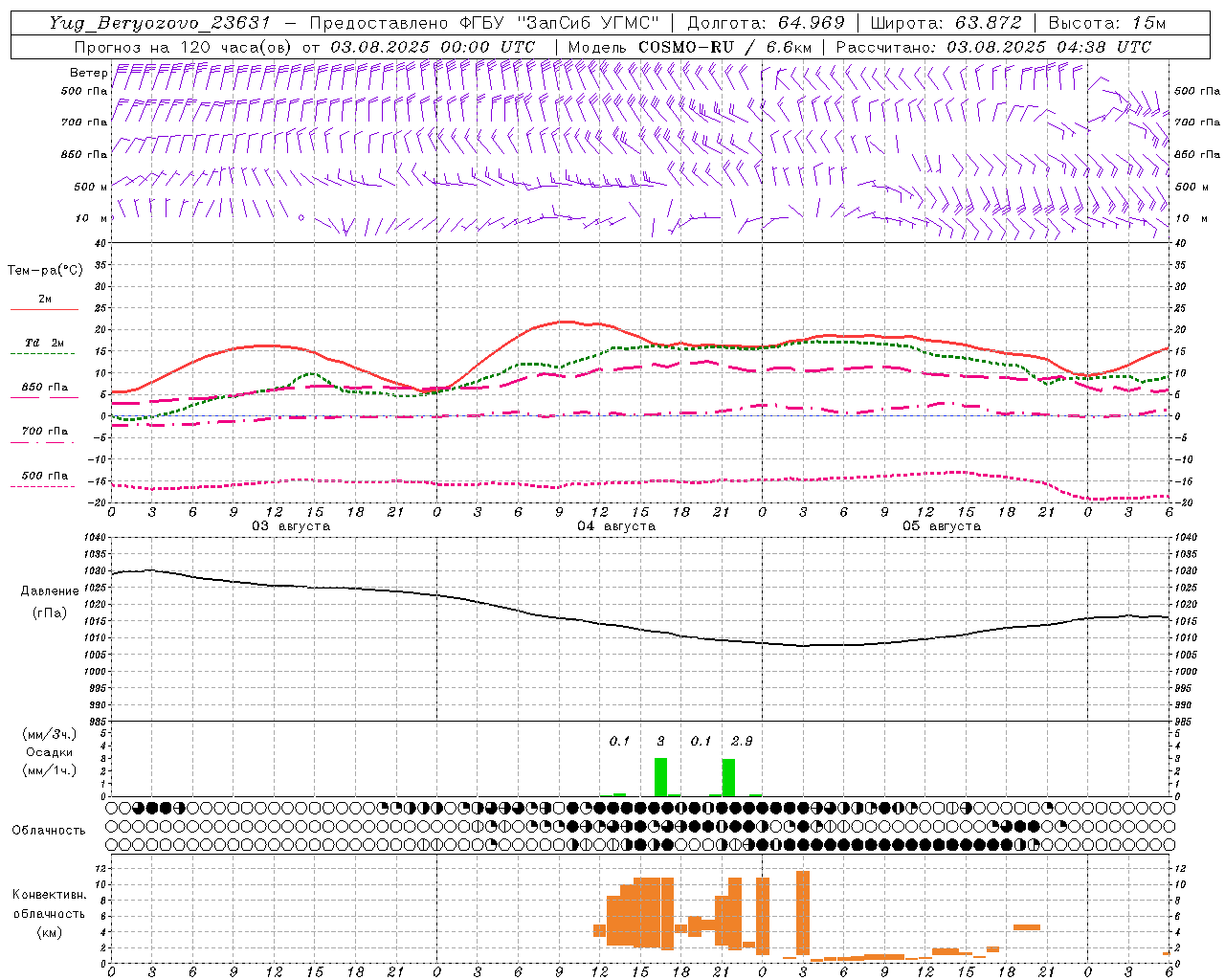The image size is (1225, 980).
Task: Click the Облачность cloud cover label
Action: click(x=49, y=831)
